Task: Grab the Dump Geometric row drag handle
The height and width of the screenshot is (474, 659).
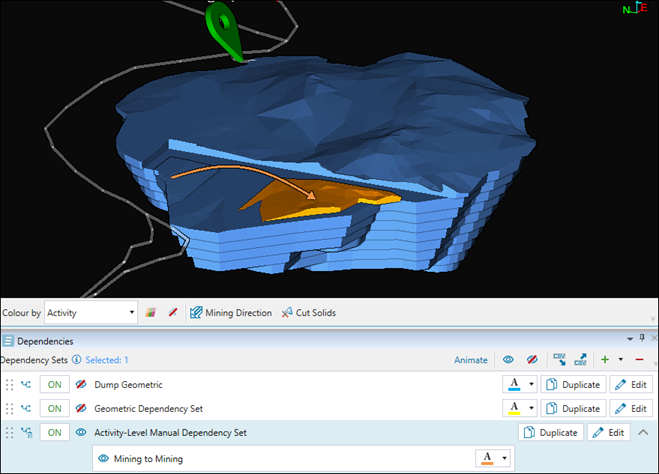Action: click(x=9, y=384)
